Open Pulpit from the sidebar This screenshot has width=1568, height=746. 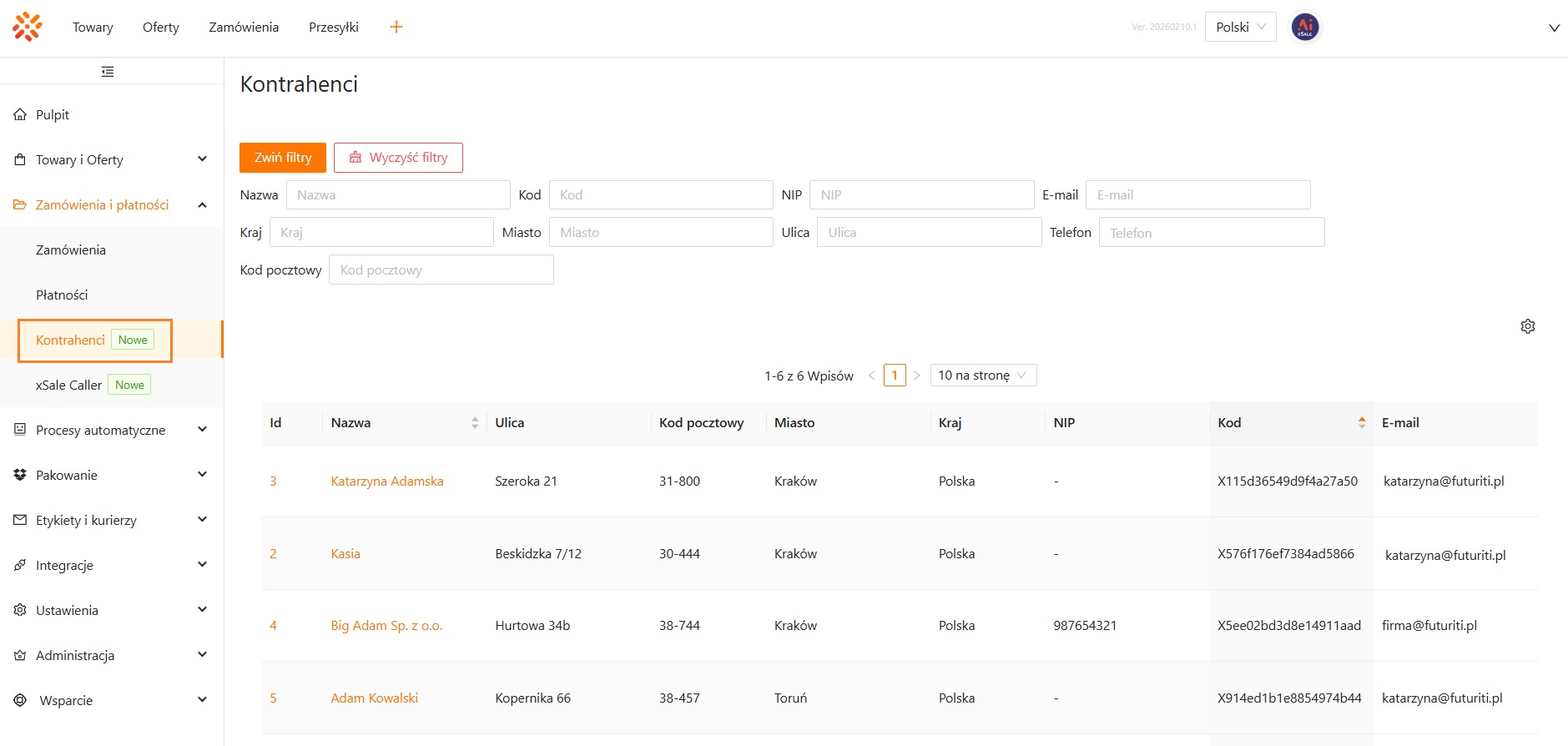coord(53,115)
